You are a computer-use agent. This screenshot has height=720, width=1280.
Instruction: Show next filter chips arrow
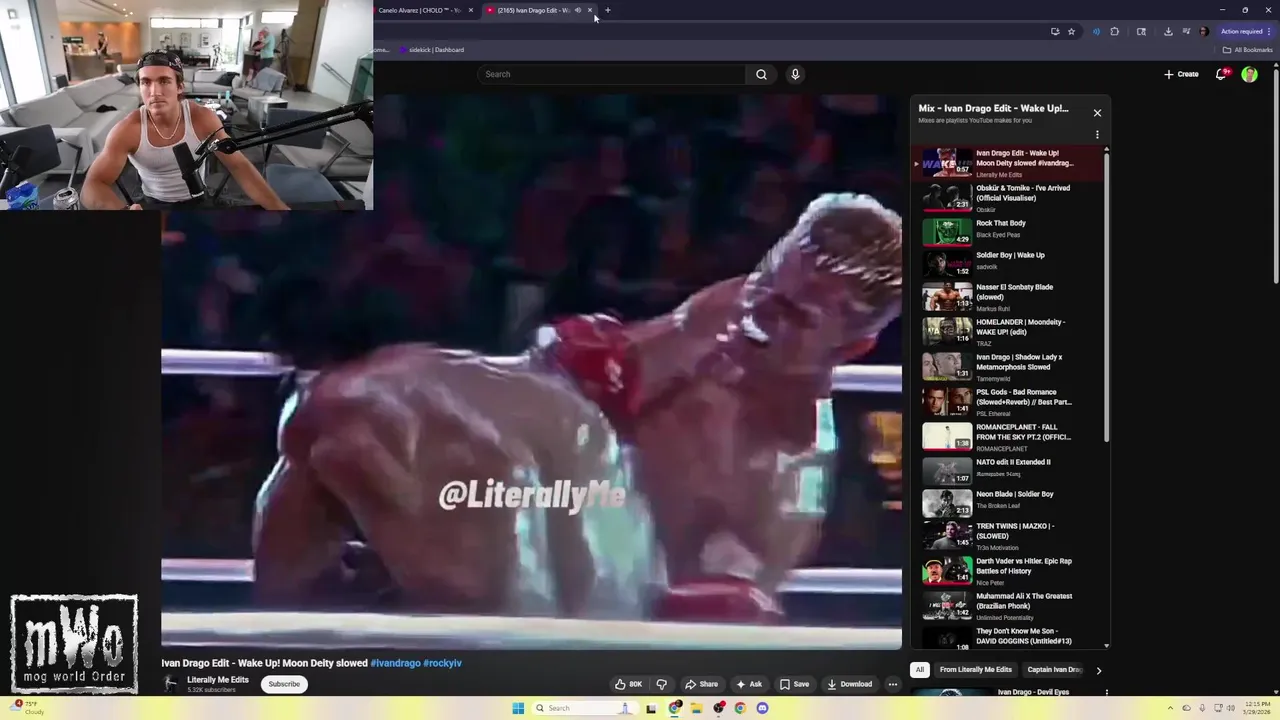pyautogui.click(x=1098, y=670)
